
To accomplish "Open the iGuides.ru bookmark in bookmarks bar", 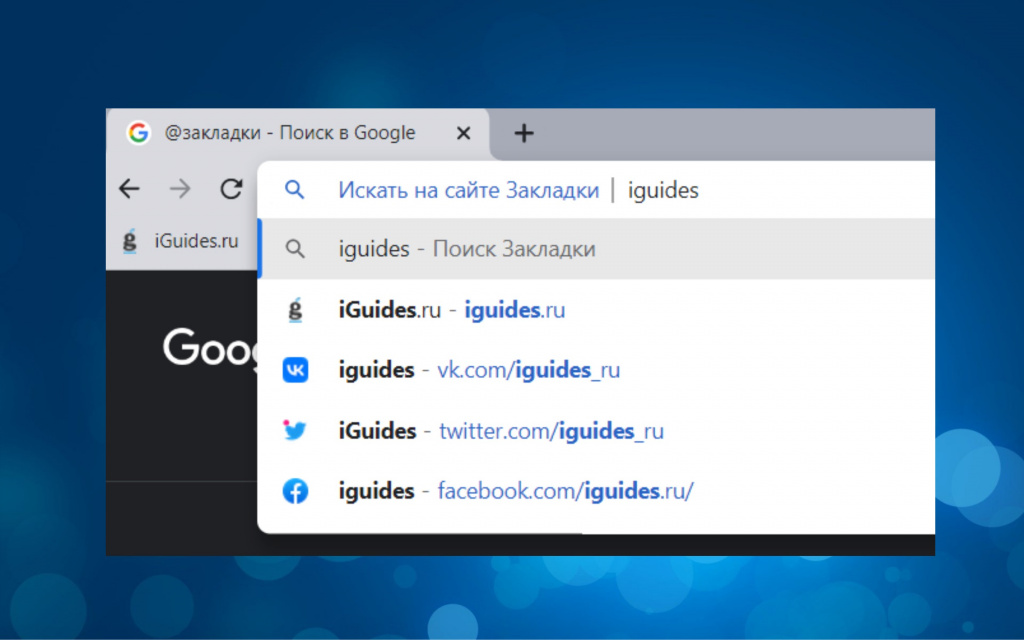I will tap(182, 241).
